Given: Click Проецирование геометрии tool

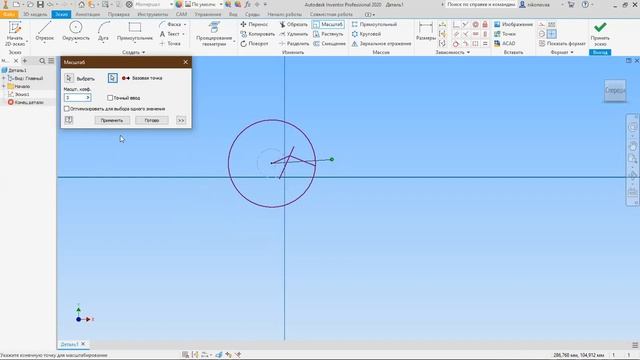Looking at the screenshot, I should 214,33.
